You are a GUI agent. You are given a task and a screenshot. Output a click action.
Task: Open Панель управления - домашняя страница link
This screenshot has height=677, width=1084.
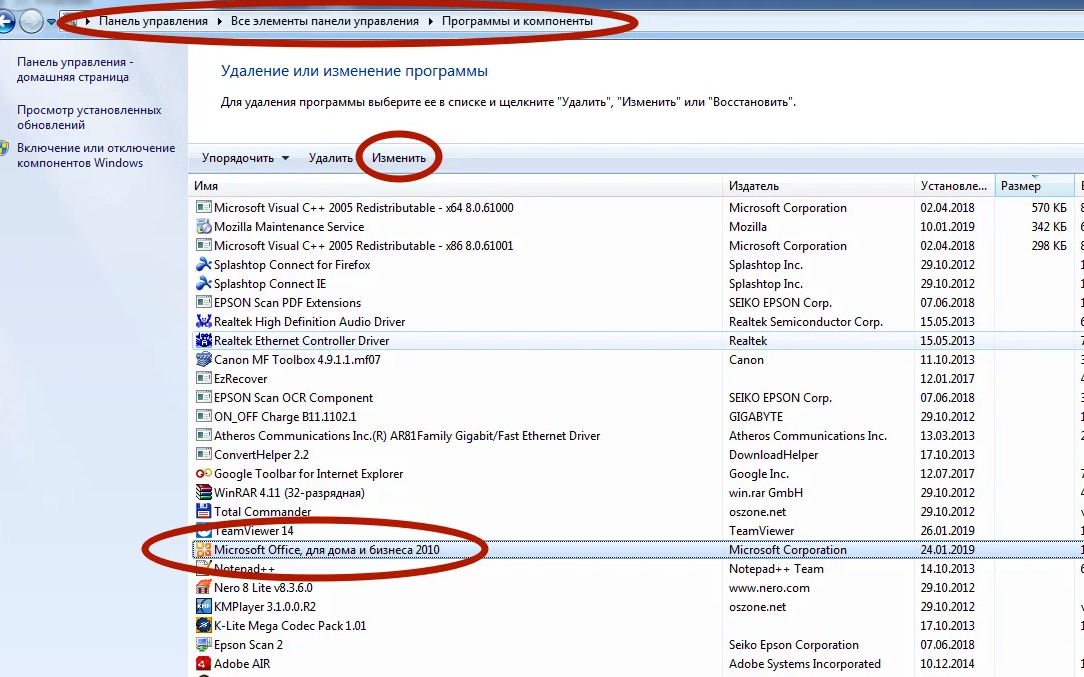(75, 69)
